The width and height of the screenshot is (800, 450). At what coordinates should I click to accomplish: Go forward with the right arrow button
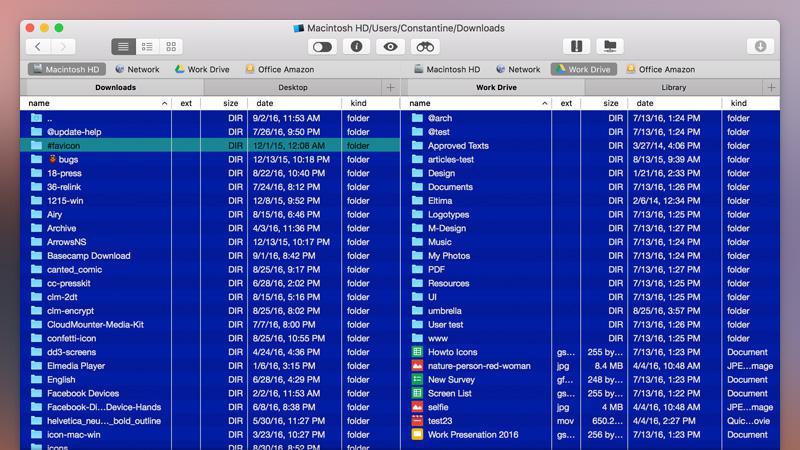pos(63,46)
